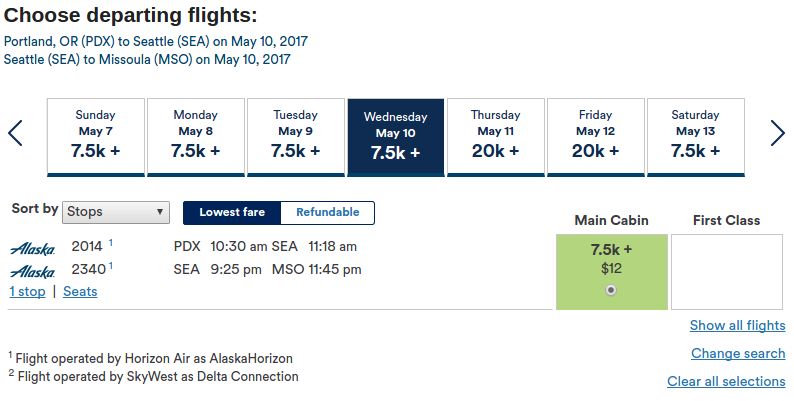
Task: Click the Alaska logo for flight 2014
Action: [32, 247]
